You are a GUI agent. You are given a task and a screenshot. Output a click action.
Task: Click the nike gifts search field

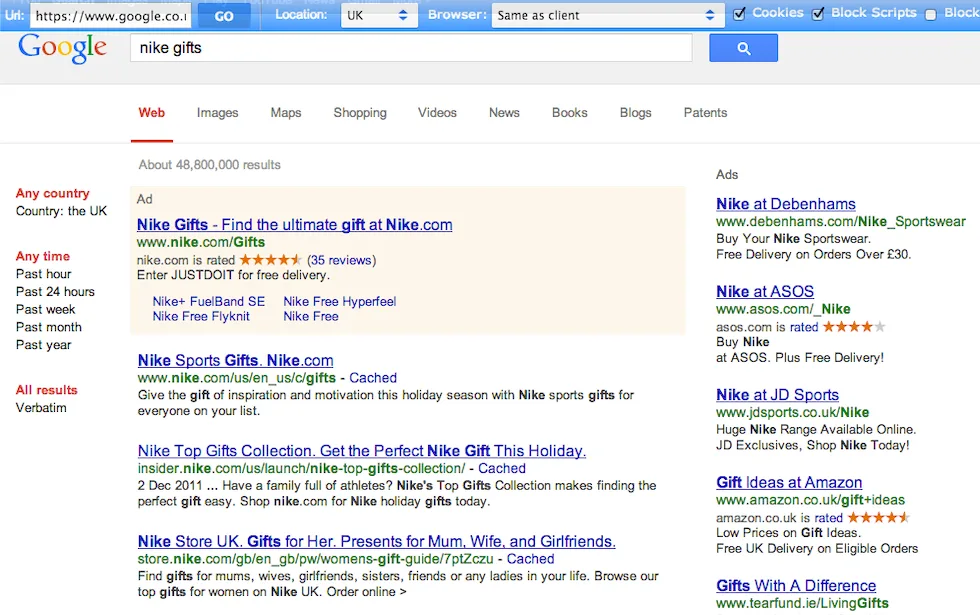pos(411,48)
